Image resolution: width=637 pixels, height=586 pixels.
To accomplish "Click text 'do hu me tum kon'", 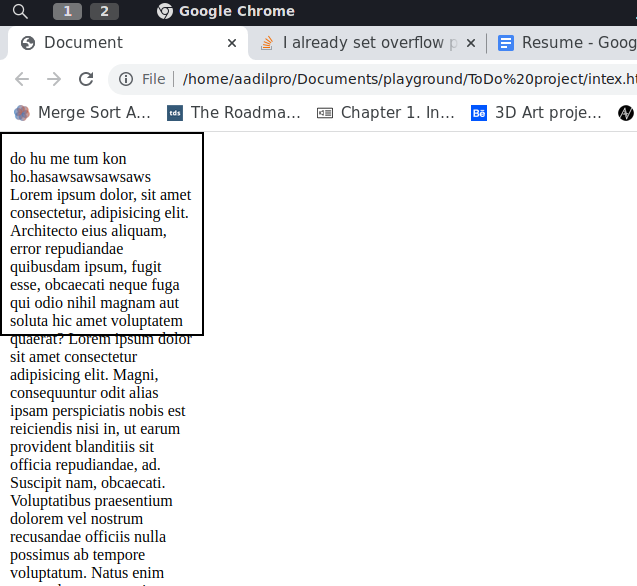I will tap(68, 158).
